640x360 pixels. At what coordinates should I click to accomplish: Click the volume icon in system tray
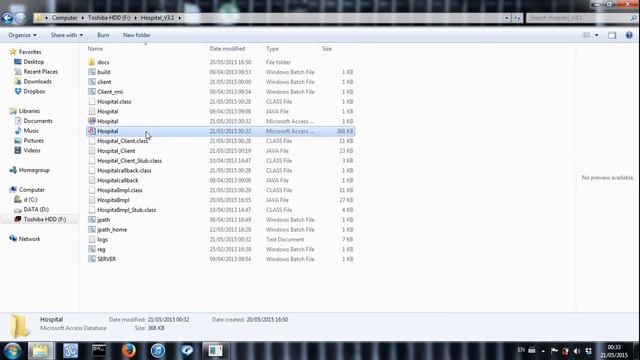click(577, 351)
